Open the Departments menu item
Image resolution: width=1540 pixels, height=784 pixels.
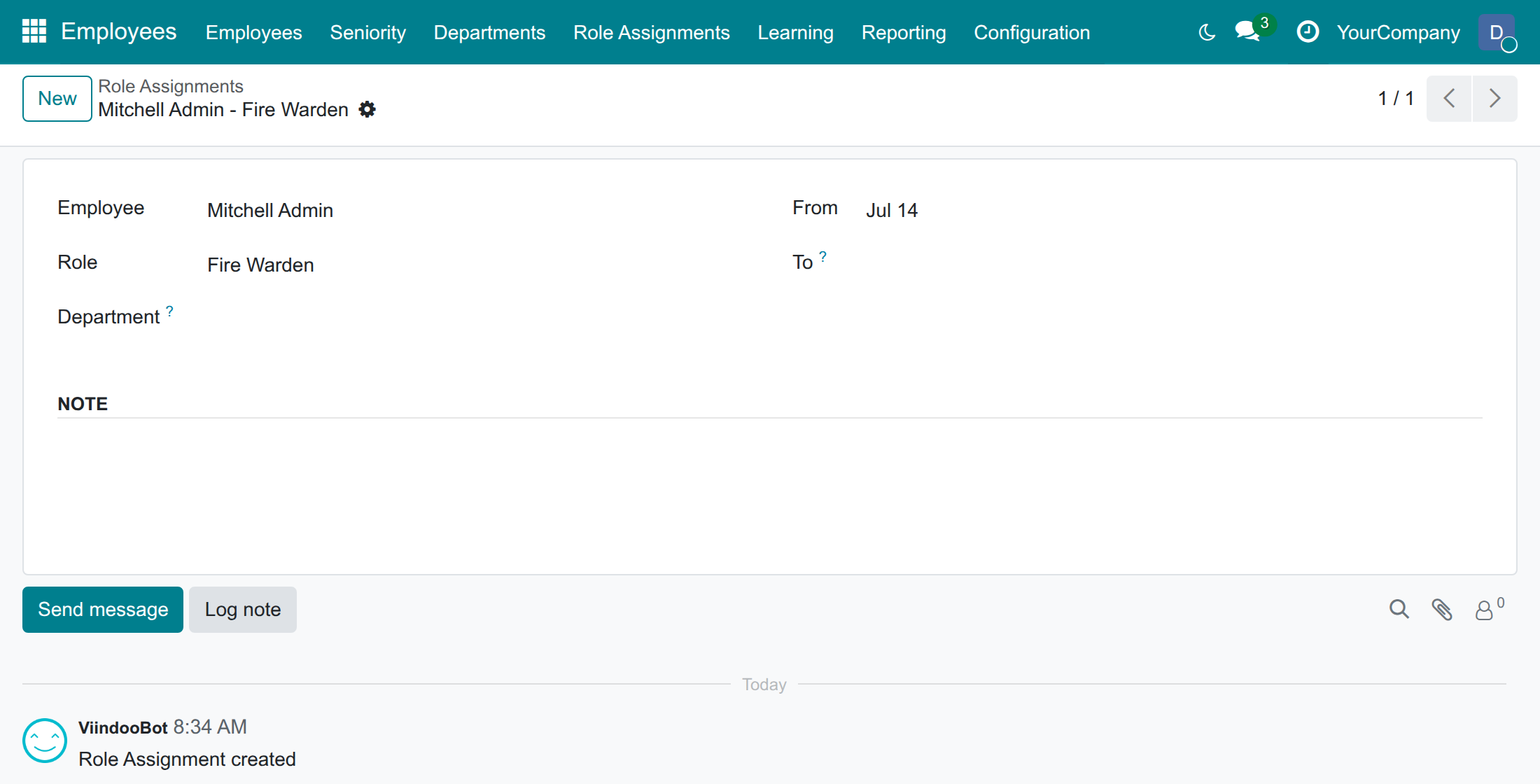[x=489, y=32]
